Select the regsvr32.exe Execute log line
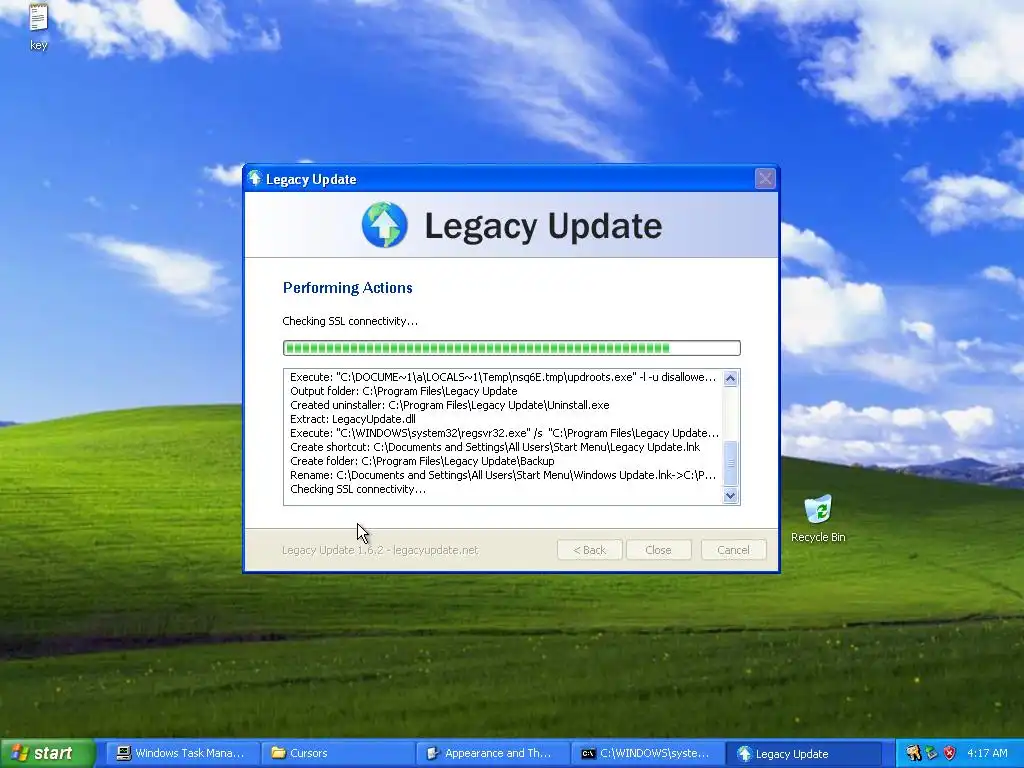This screenshot has height=768, width=1024. (504, 433)
